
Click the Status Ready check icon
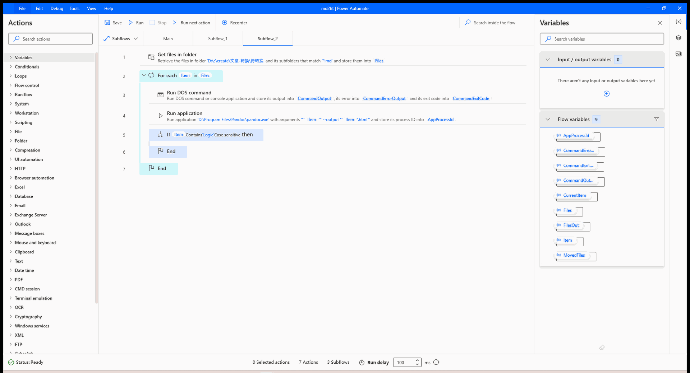[x=11, y=362]
